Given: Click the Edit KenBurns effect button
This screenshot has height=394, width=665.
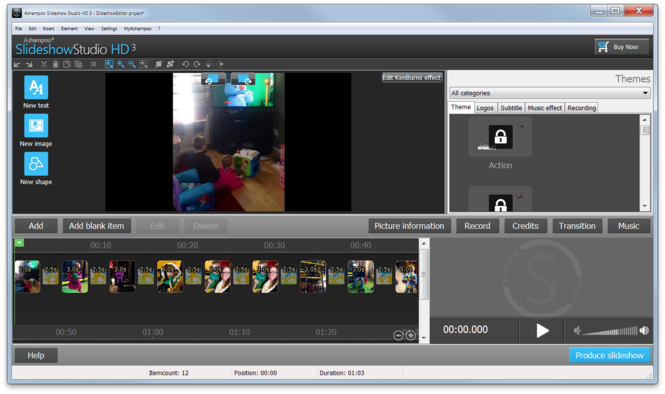Looking at the screenshot, I should 412,78.
